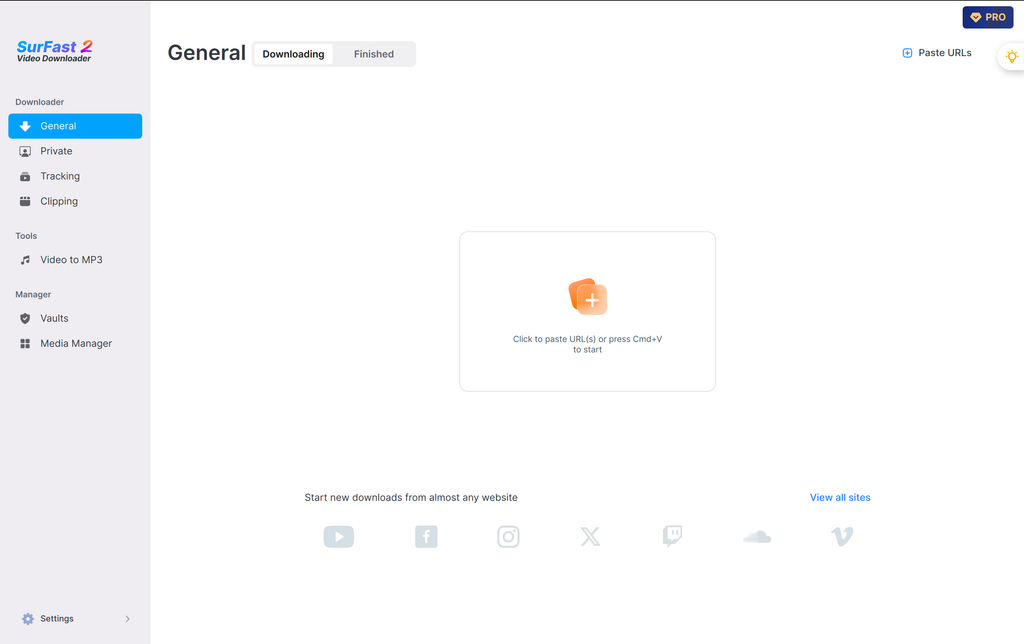Expand the Settings chevron arrow

(127, 619)
